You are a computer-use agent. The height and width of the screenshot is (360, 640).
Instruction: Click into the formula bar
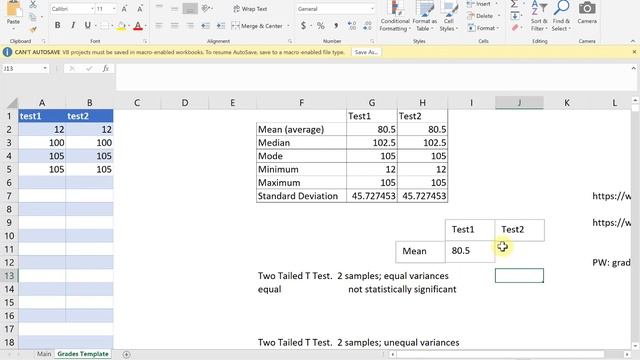click(x=372, y=77)
